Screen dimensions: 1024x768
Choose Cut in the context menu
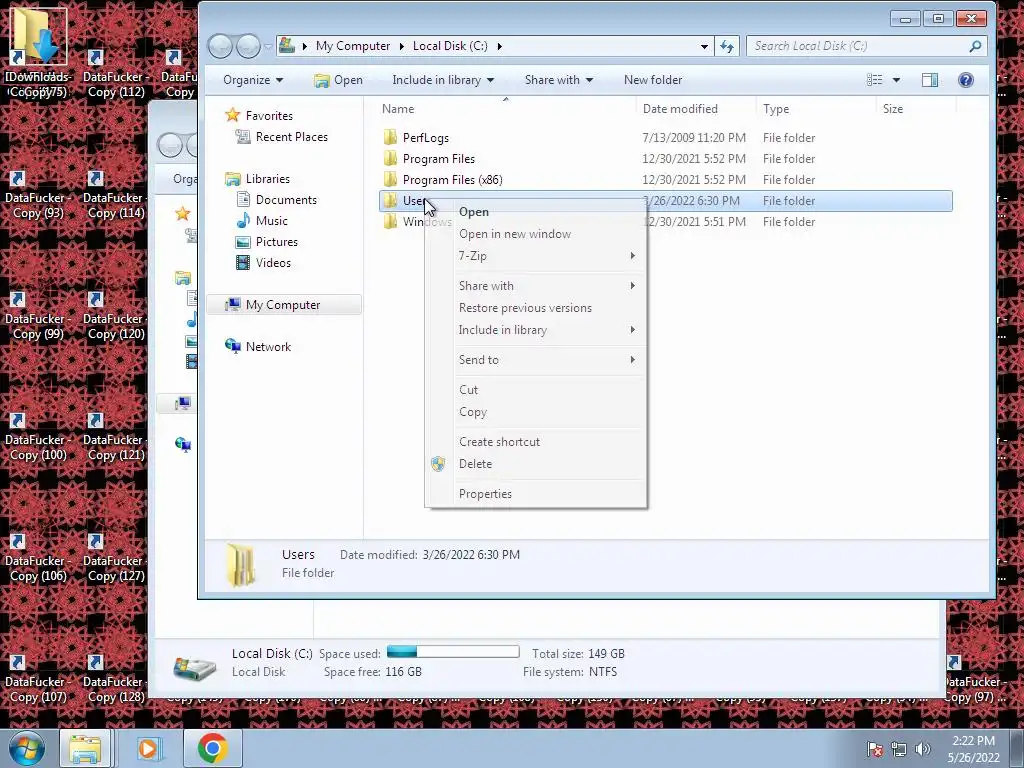[x=468, y=389]
